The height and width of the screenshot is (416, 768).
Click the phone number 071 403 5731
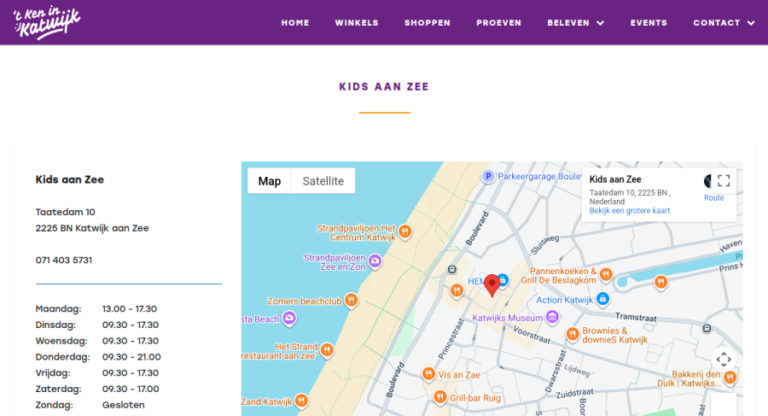point(64,260)
